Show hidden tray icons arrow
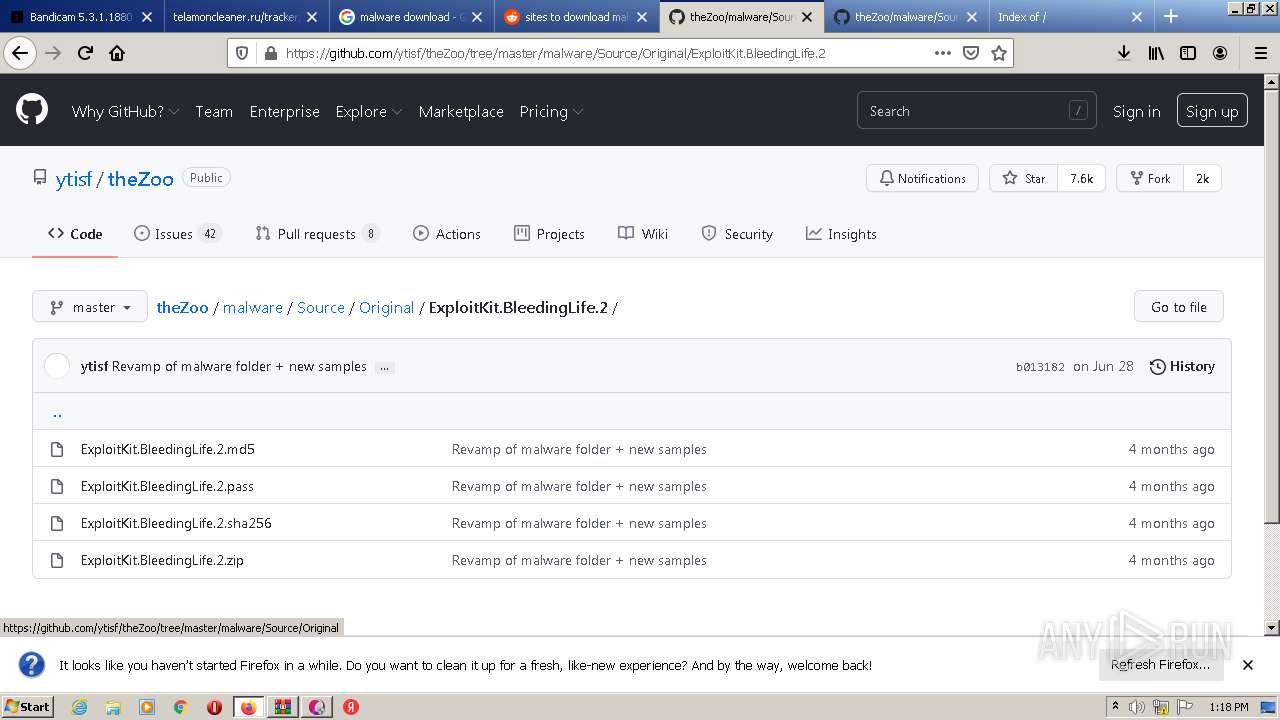The image size is (1280, 720). coord(1115,707)
